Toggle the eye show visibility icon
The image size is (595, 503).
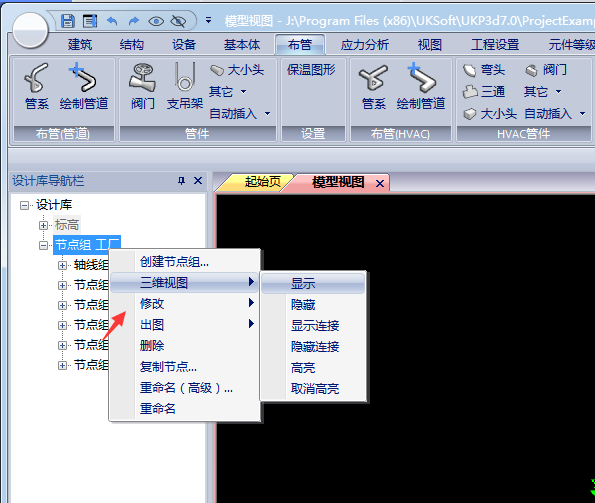point(156,21)
